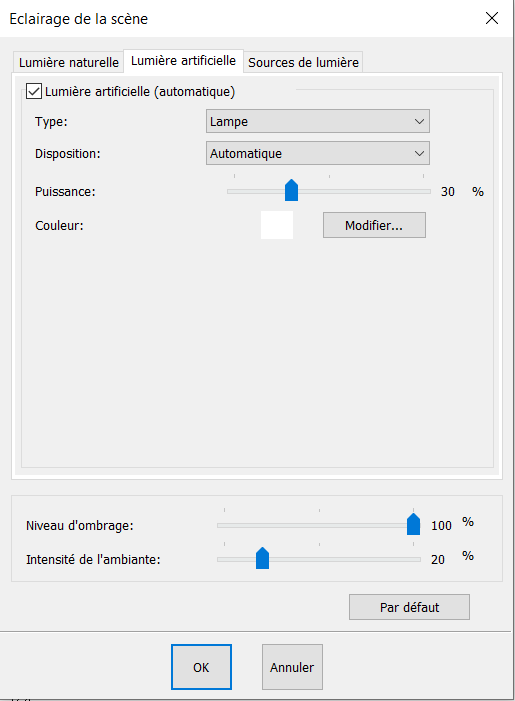Image resolution: width=515 pixels, height=701 pixels.
Task: Click the Puissance slider thumb
Action: pos(291,190)
